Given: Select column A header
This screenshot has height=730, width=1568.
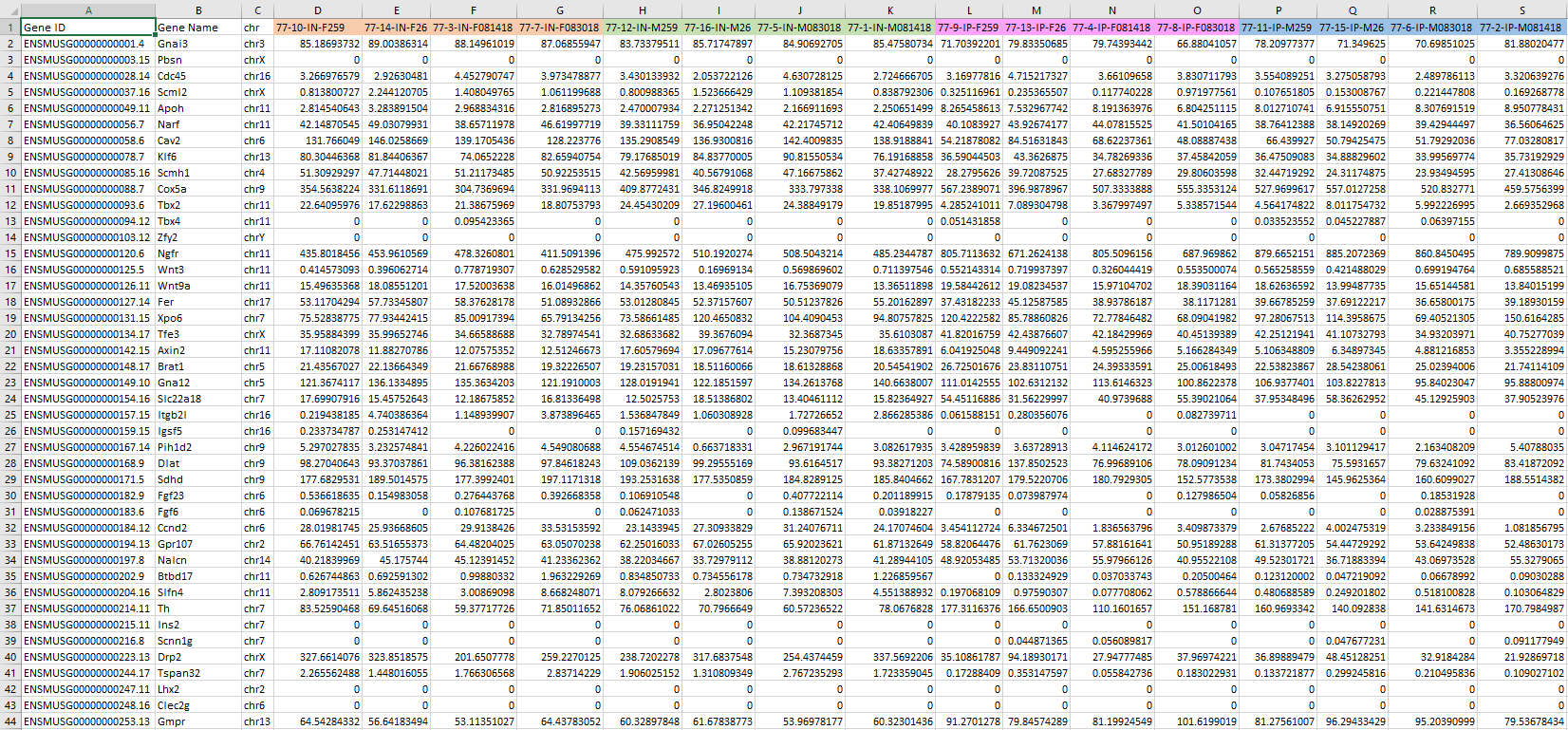Looking at the screenshot, I should pyautogui.click(x=88, y=9).
